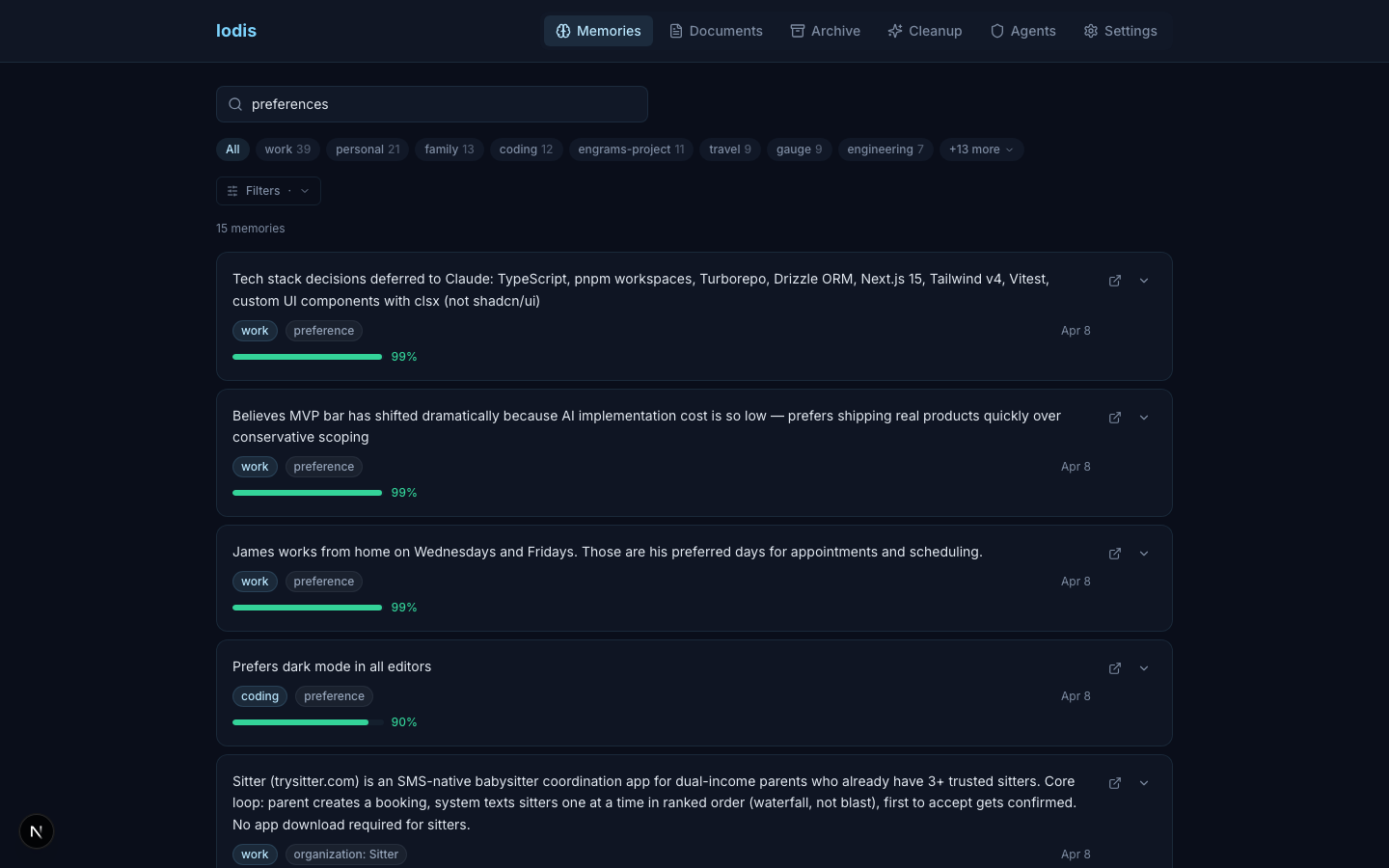The width and height of the screenshot is (1389, 868).
Task: Expand the Prefers dark mode memory card
Action: click(1144, 668)
